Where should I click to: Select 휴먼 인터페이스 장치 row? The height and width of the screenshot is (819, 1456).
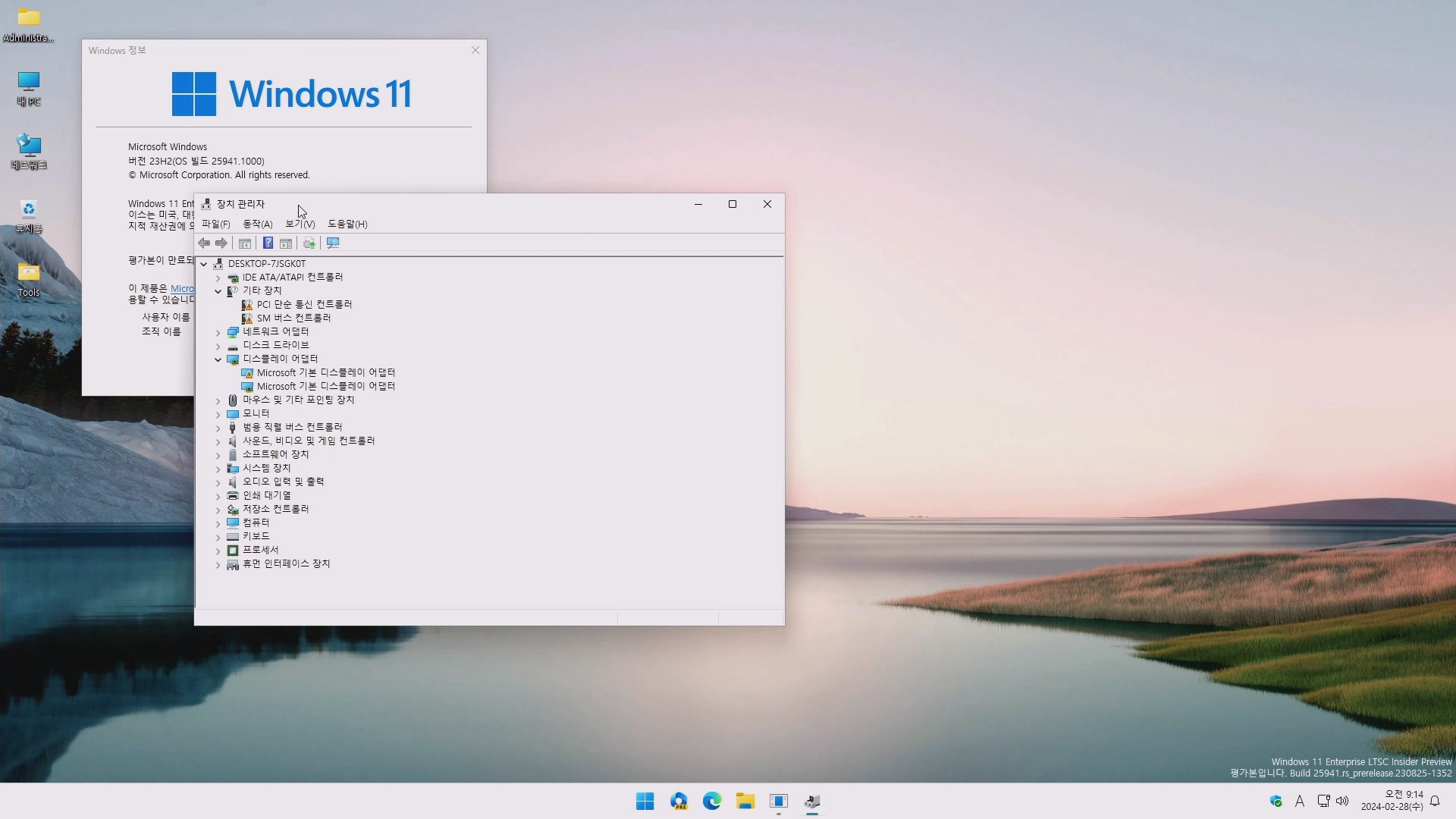[x=286, y=564]
